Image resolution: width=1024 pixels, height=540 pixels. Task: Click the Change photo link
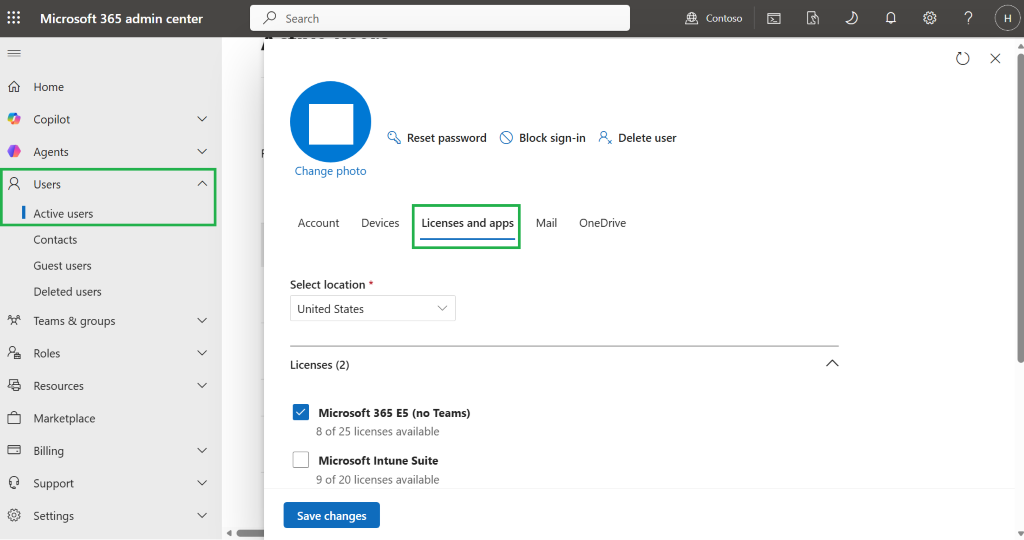pyautogui.click(x=330, y=171)
